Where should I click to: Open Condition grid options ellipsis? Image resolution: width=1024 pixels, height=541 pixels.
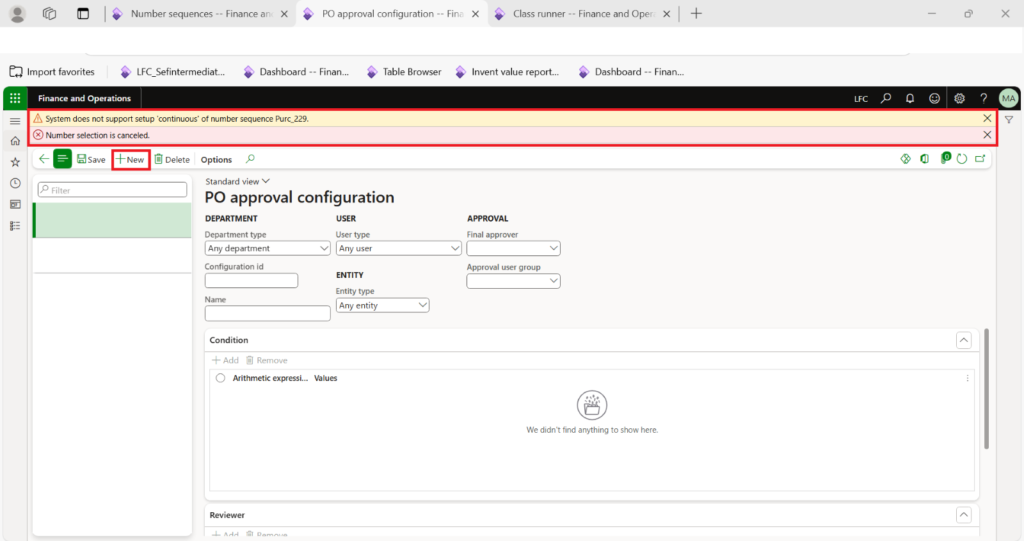967,378
